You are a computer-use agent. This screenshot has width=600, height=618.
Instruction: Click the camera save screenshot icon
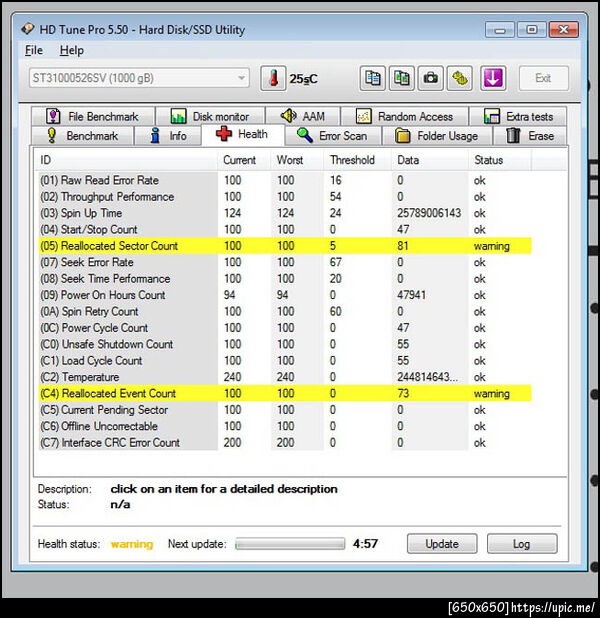[x=430, y=78]
